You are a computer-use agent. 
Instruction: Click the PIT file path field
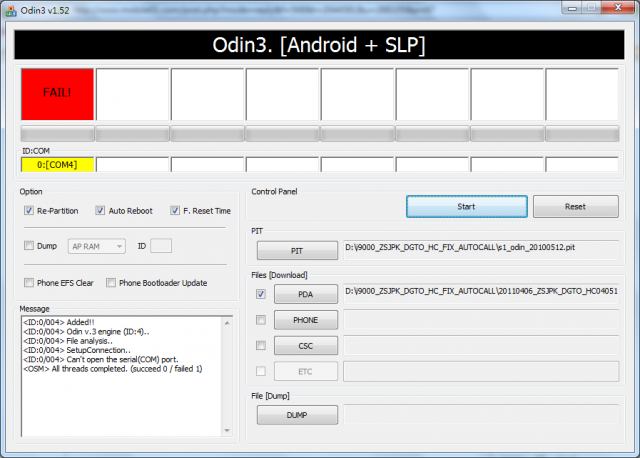click(x=481, y=250)
